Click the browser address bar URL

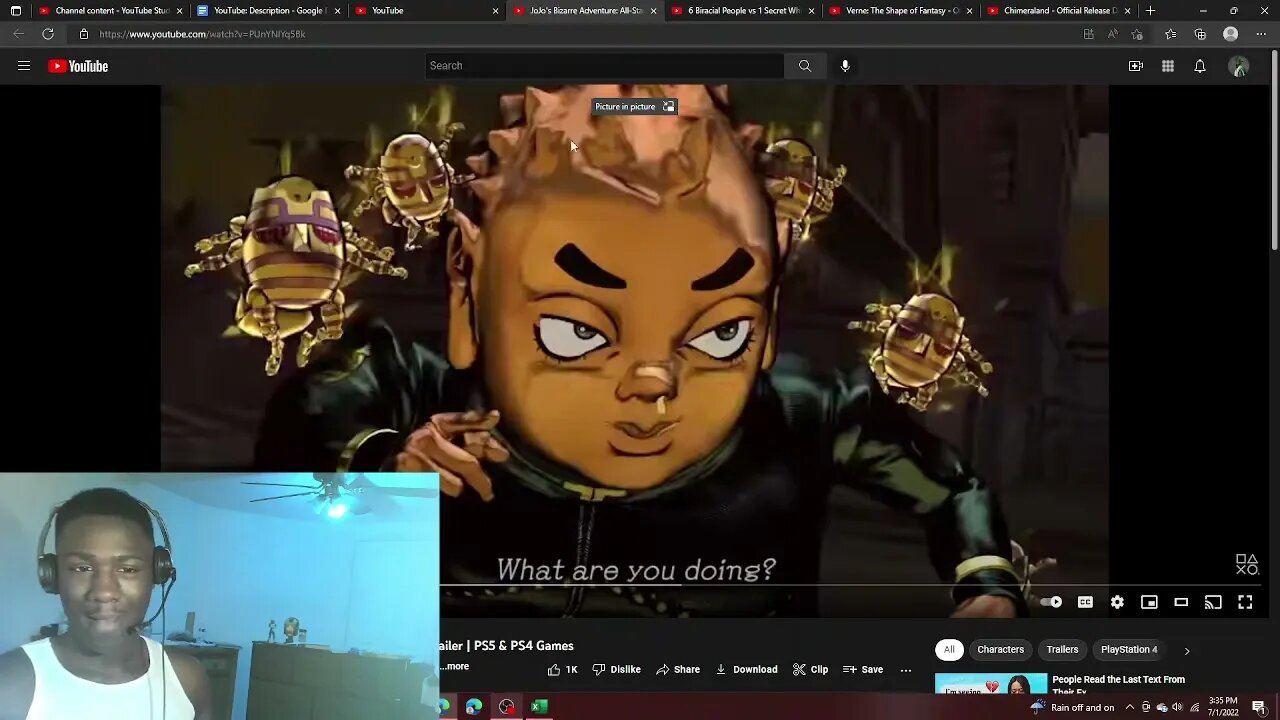(202, 34)
